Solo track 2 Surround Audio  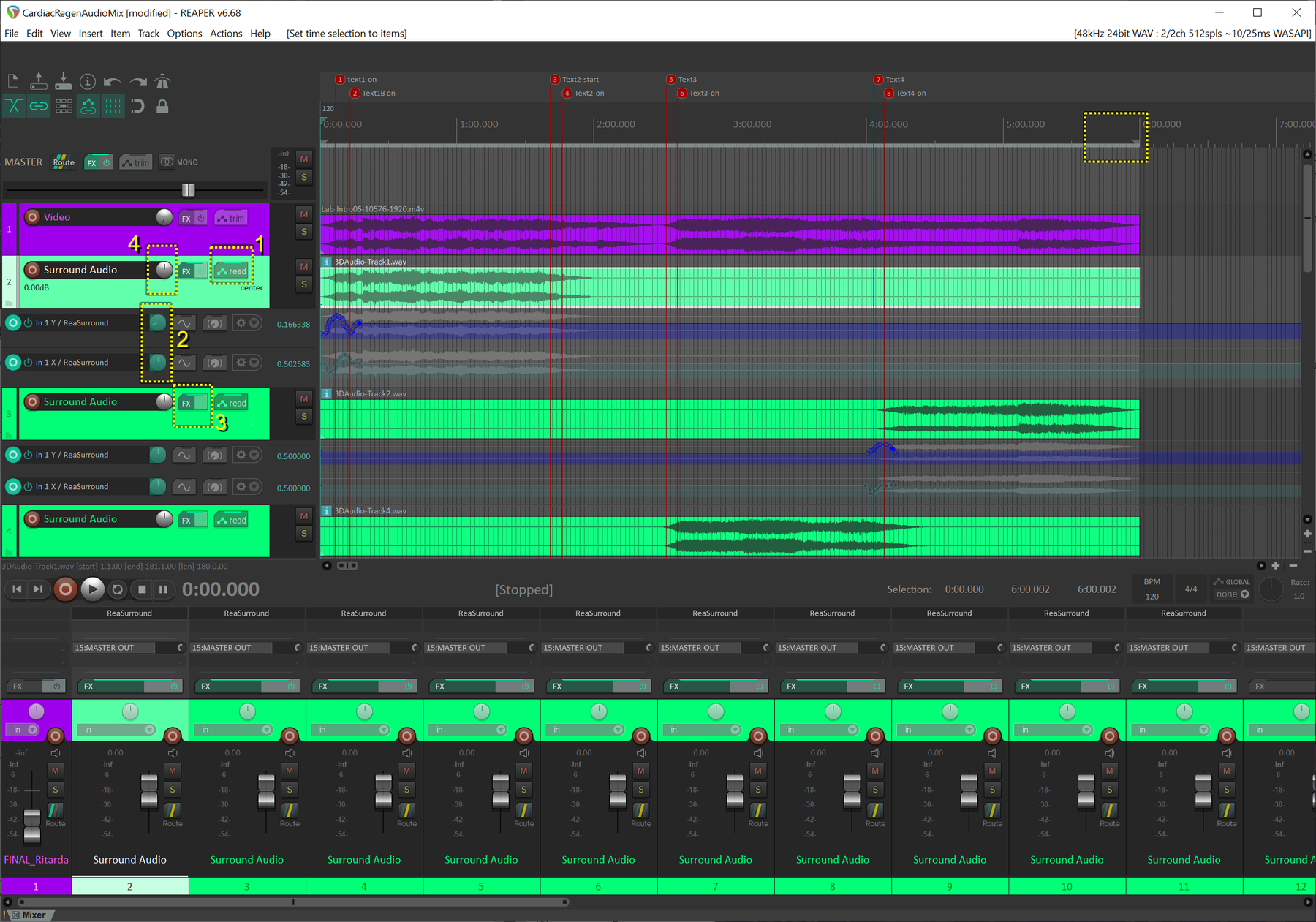304,284
